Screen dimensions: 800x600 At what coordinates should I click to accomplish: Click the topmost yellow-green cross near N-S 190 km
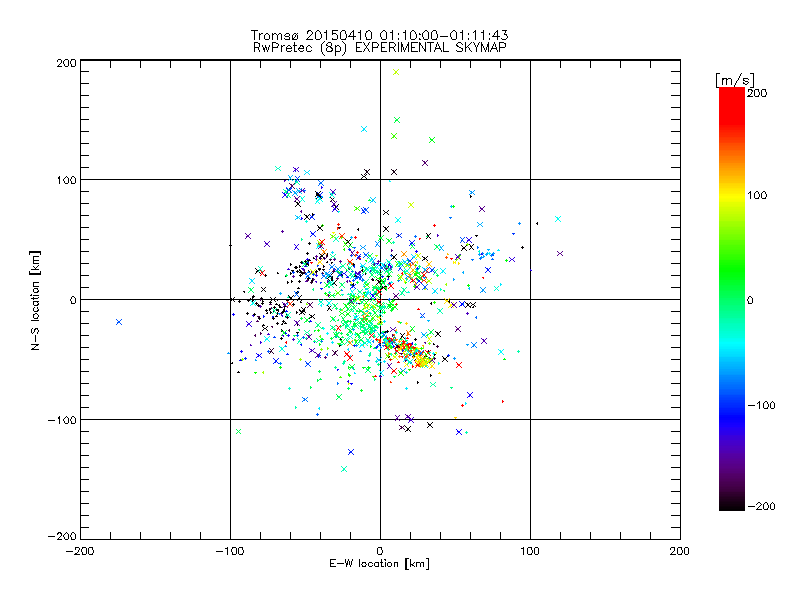[396, 72]
